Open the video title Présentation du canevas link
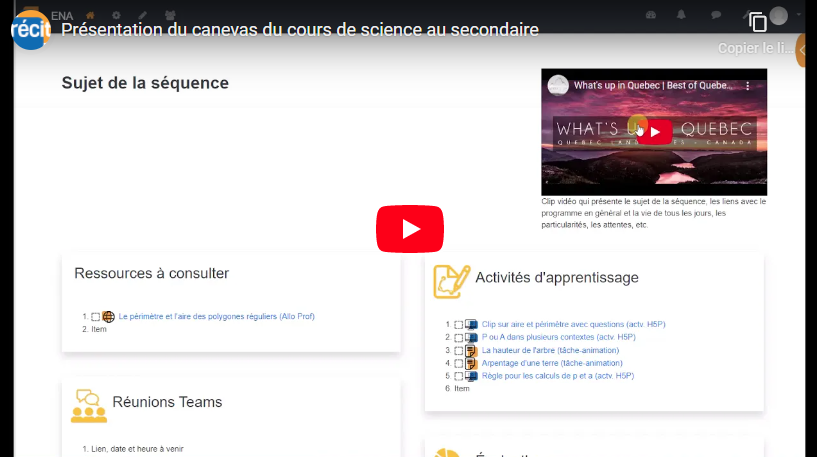 tap(300, 29)
